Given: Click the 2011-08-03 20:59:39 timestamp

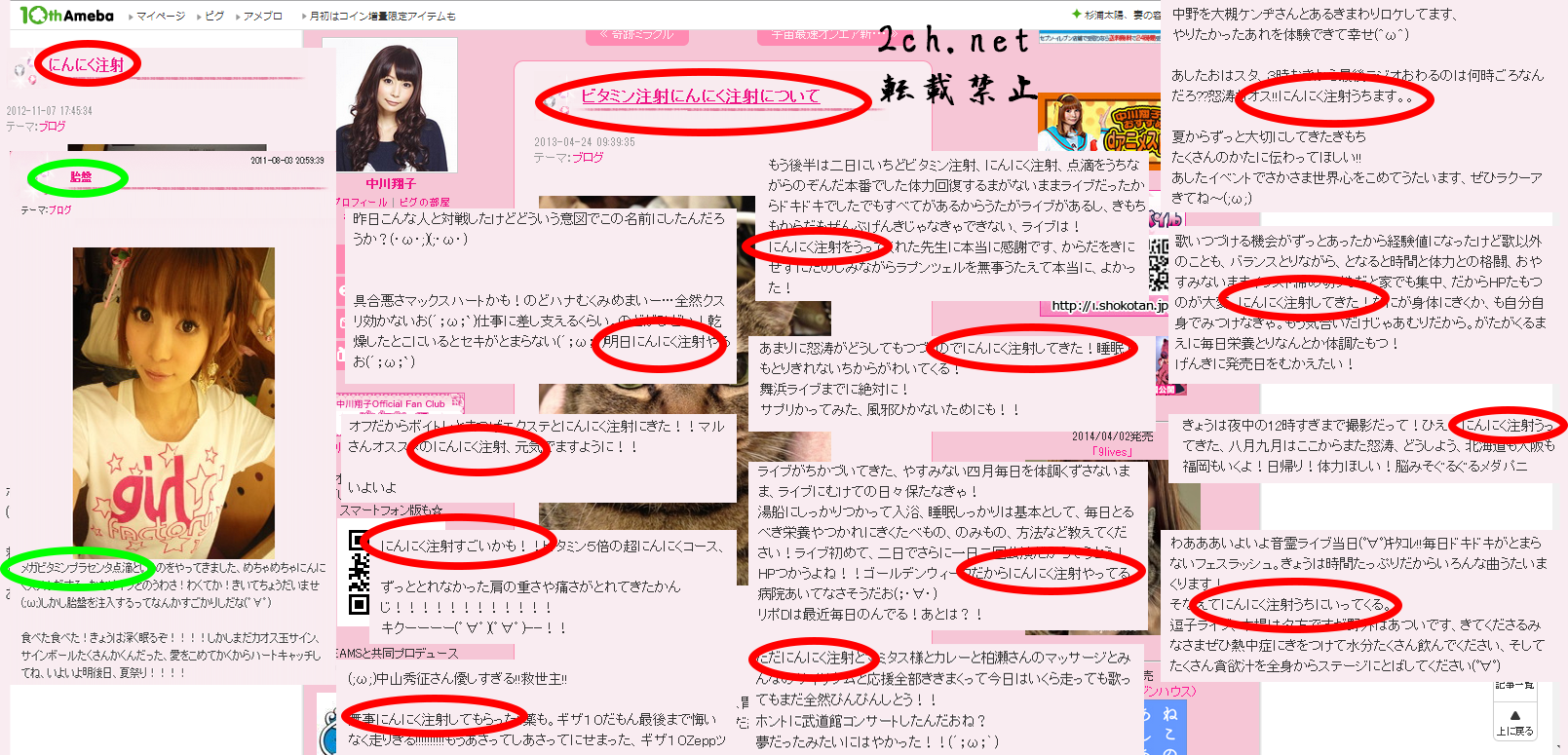Looking at the screenshot, I should [287, 161].
